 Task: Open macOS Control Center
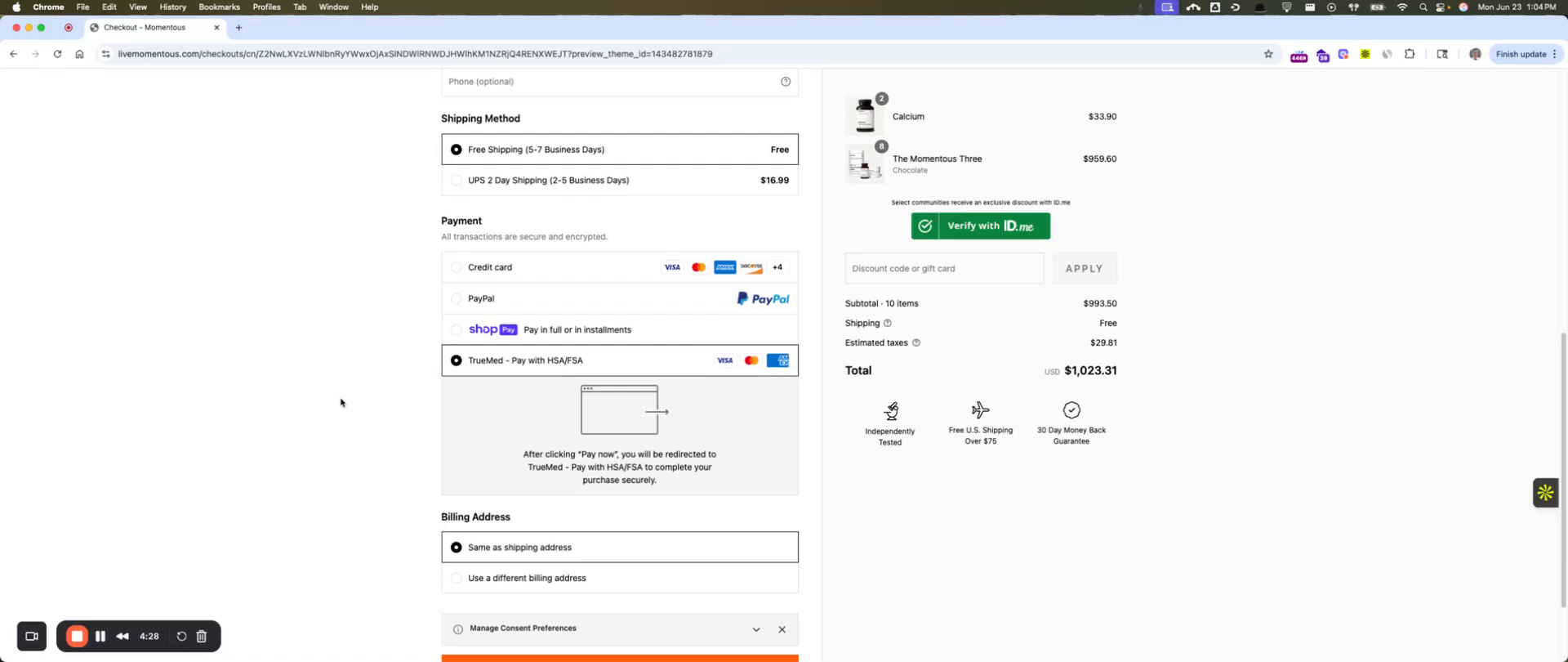coord(1442,7)
